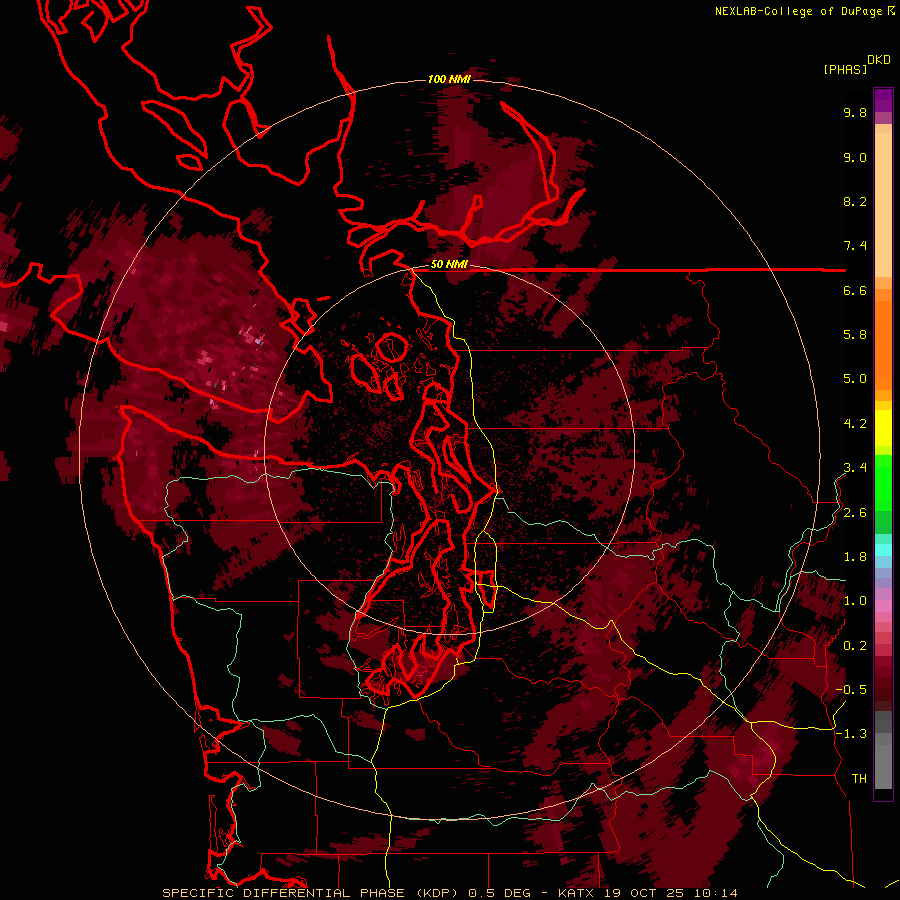The width and height of the screenshot is (900, 900).
Task: Click the 0.2 legend value
Action: [x=855, y=646]
